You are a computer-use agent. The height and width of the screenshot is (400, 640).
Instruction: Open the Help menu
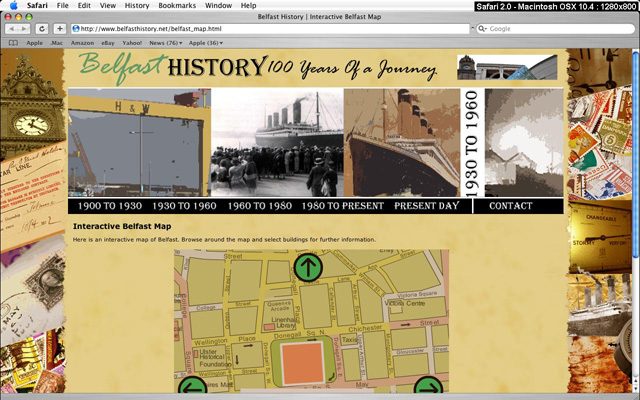[x=249, y=5]
